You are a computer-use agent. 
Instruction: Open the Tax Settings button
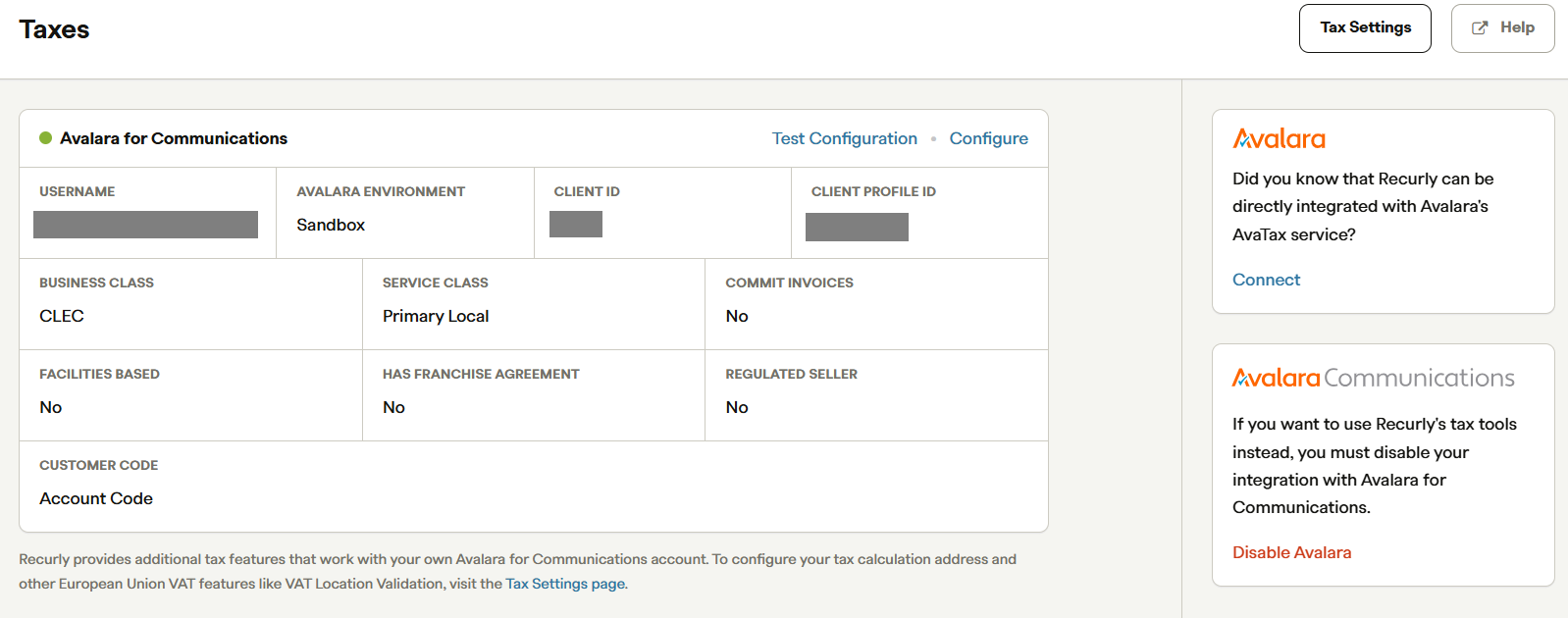click(1365, 28)
